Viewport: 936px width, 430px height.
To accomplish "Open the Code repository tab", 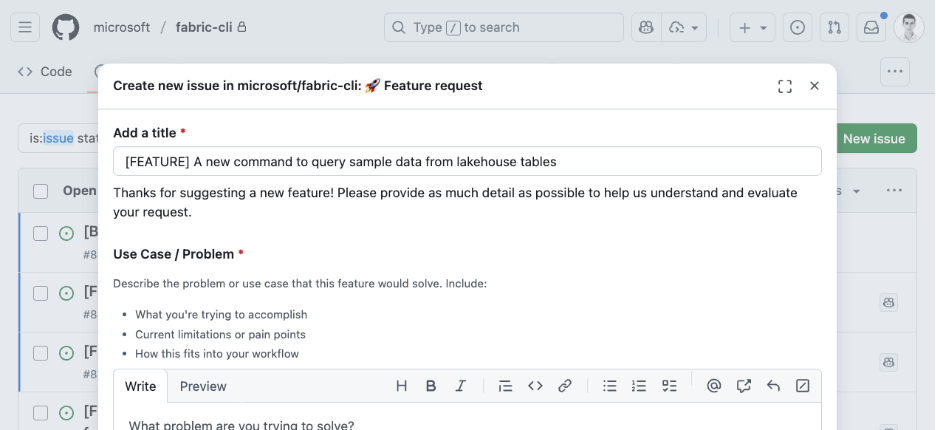I will [x=45, y=71].
